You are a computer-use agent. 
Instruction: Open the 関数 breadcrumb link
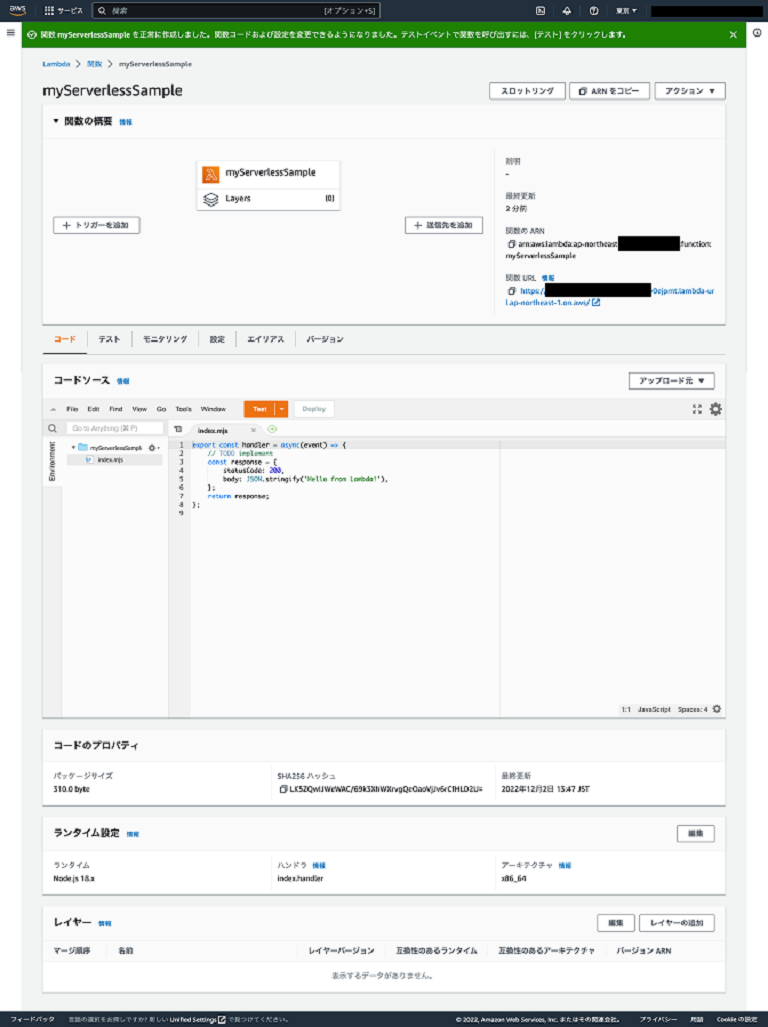(95, 64)
